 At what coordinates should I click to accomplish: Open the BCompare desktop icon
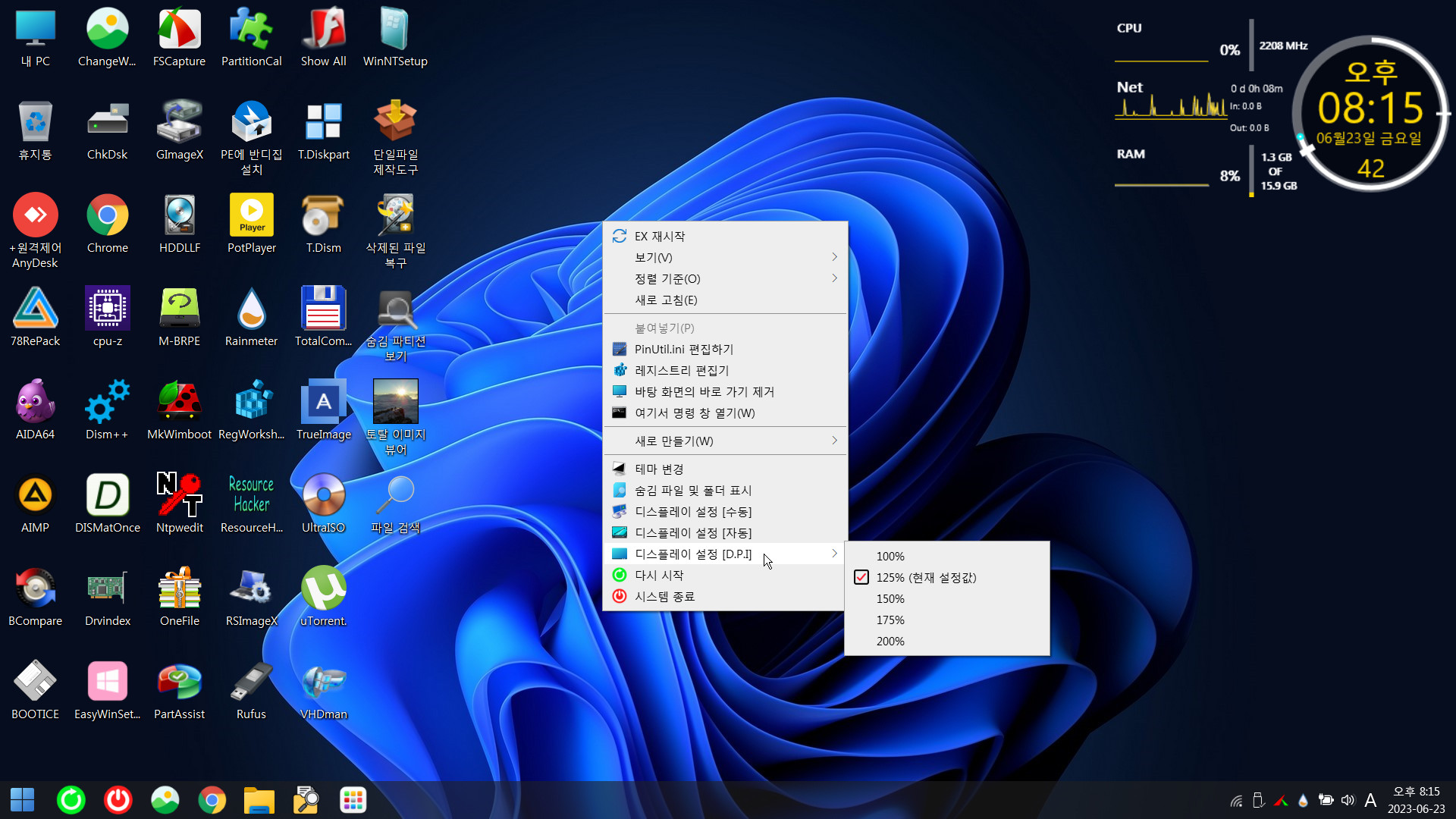click(35, 598)
